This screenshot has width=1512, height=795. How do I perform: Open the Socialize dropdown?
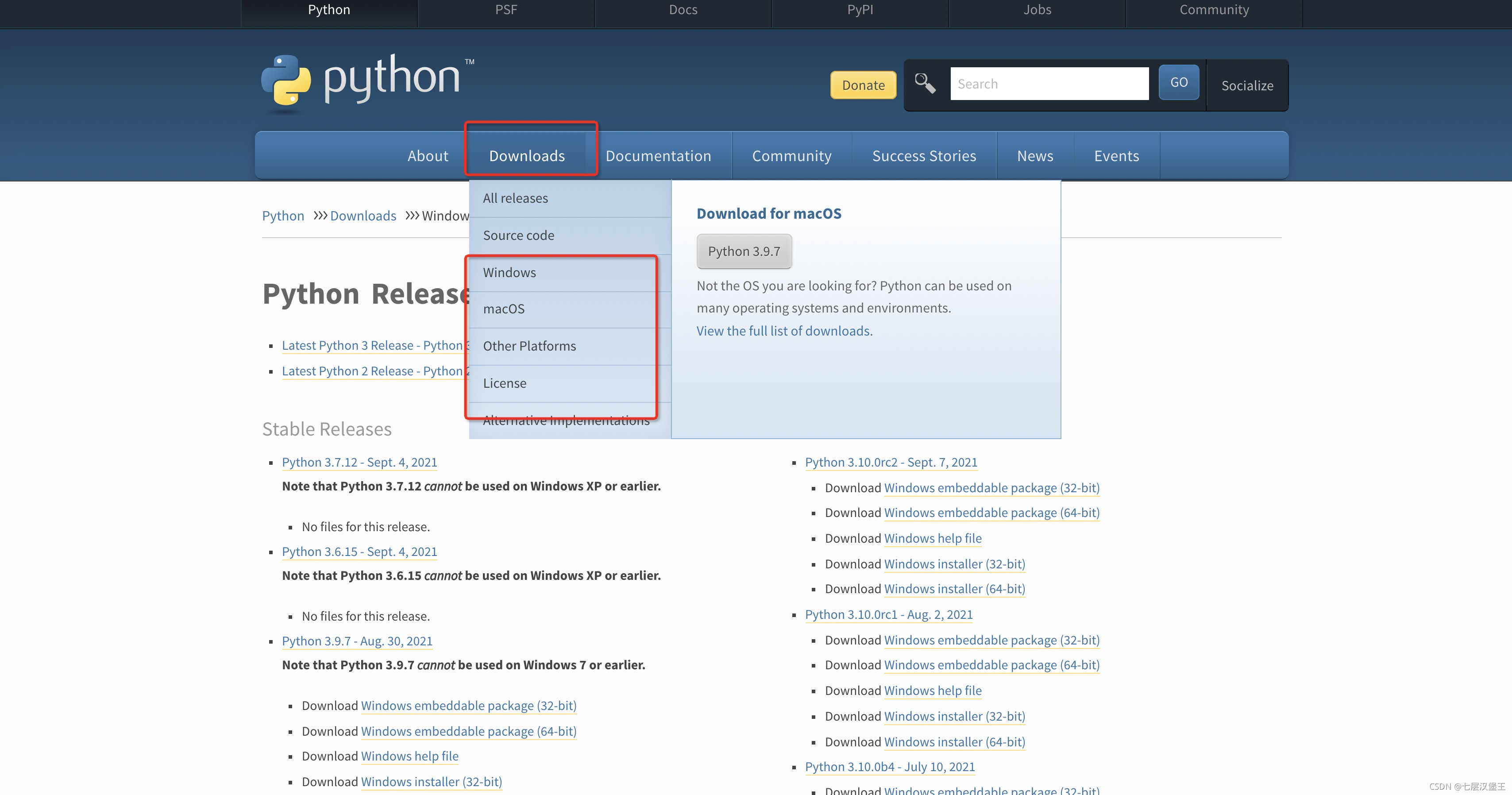coord(1247,85)
